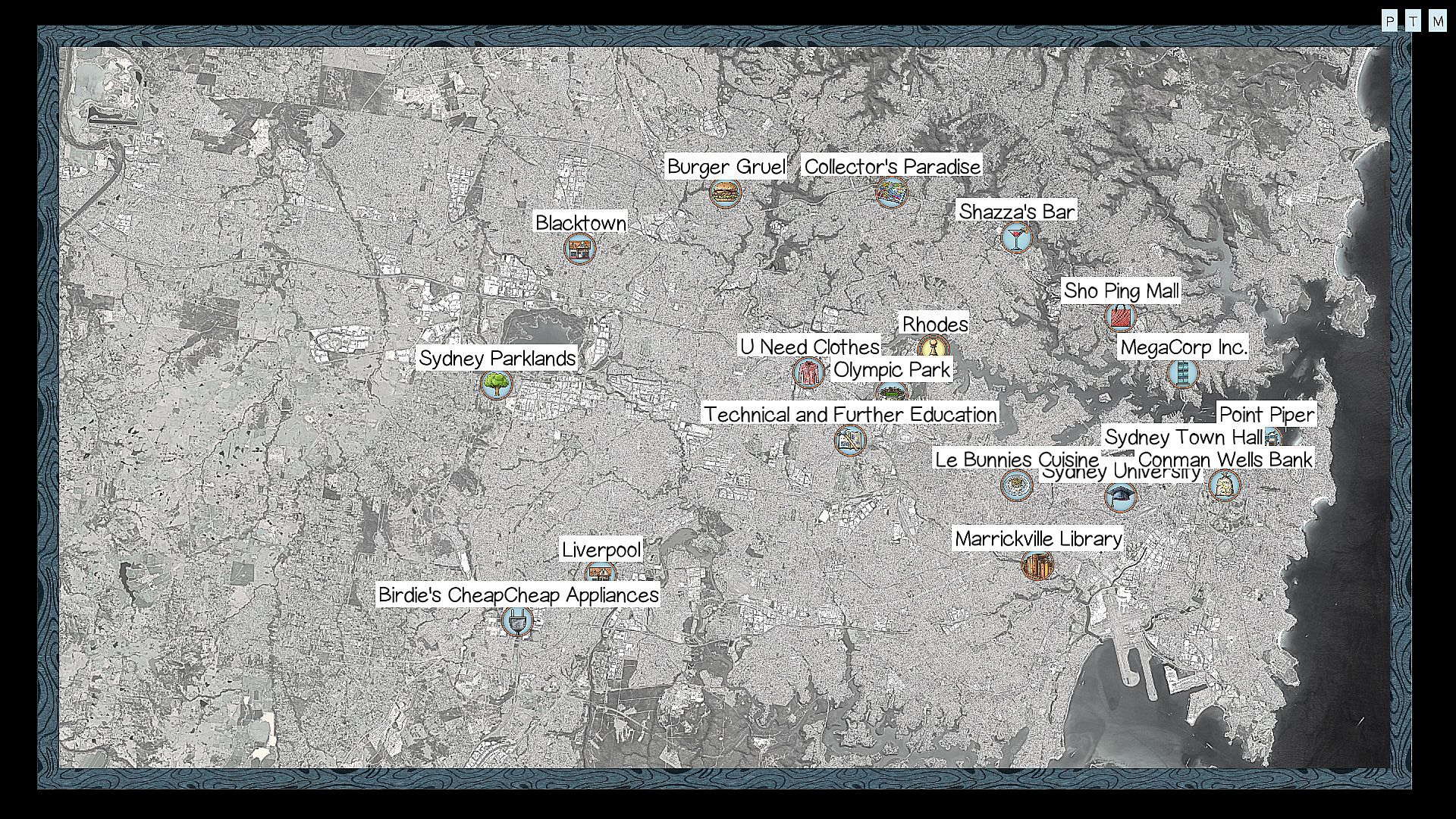This screenshot has height=819, width=1456.
Task: Click the Sydney University graduation cap icon
Action: (1120, 497)
